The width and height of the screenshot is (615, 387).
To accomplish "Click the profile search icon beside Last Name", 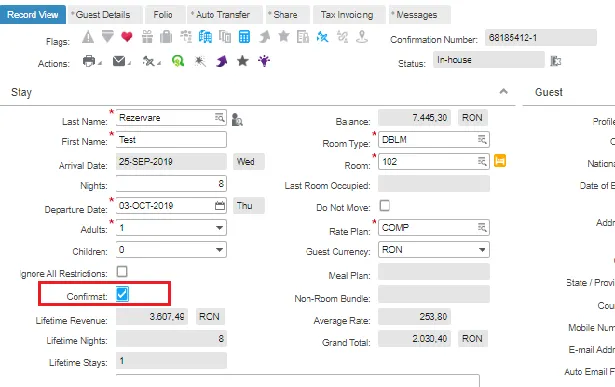I will pyautogui.click(x=237, y=119).
